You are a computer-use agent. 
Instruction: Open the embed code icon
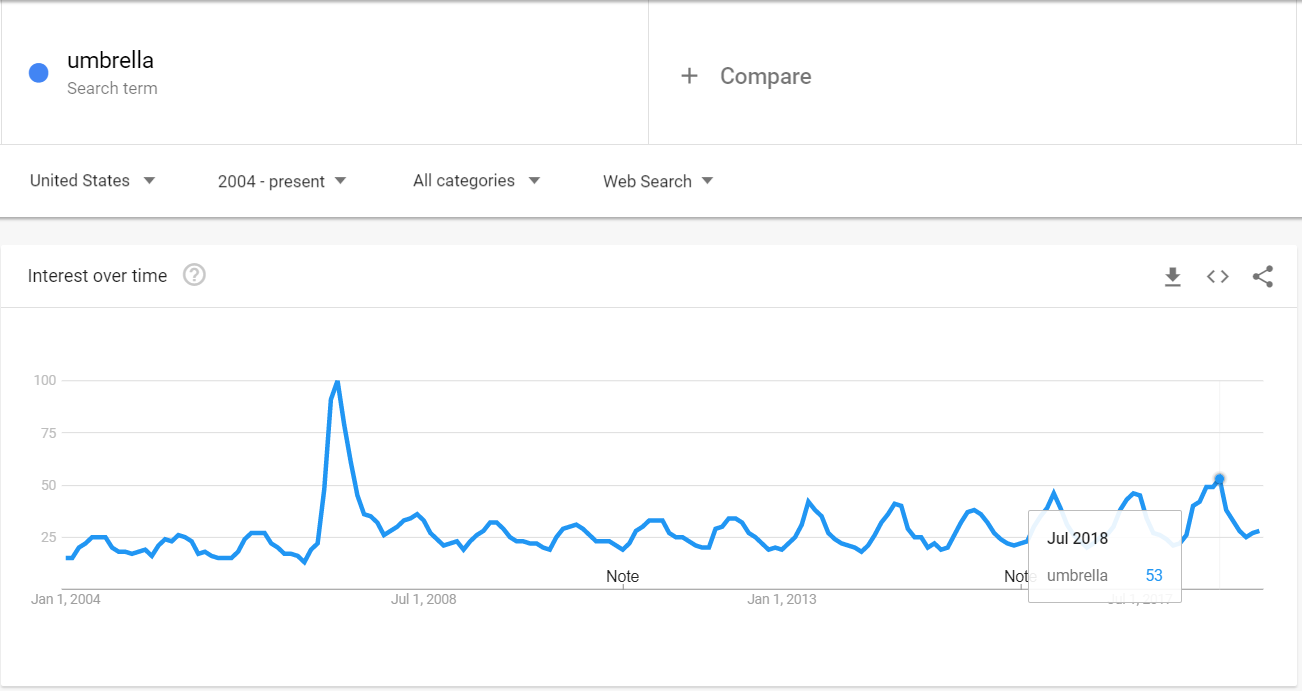tap(1217, 277)
